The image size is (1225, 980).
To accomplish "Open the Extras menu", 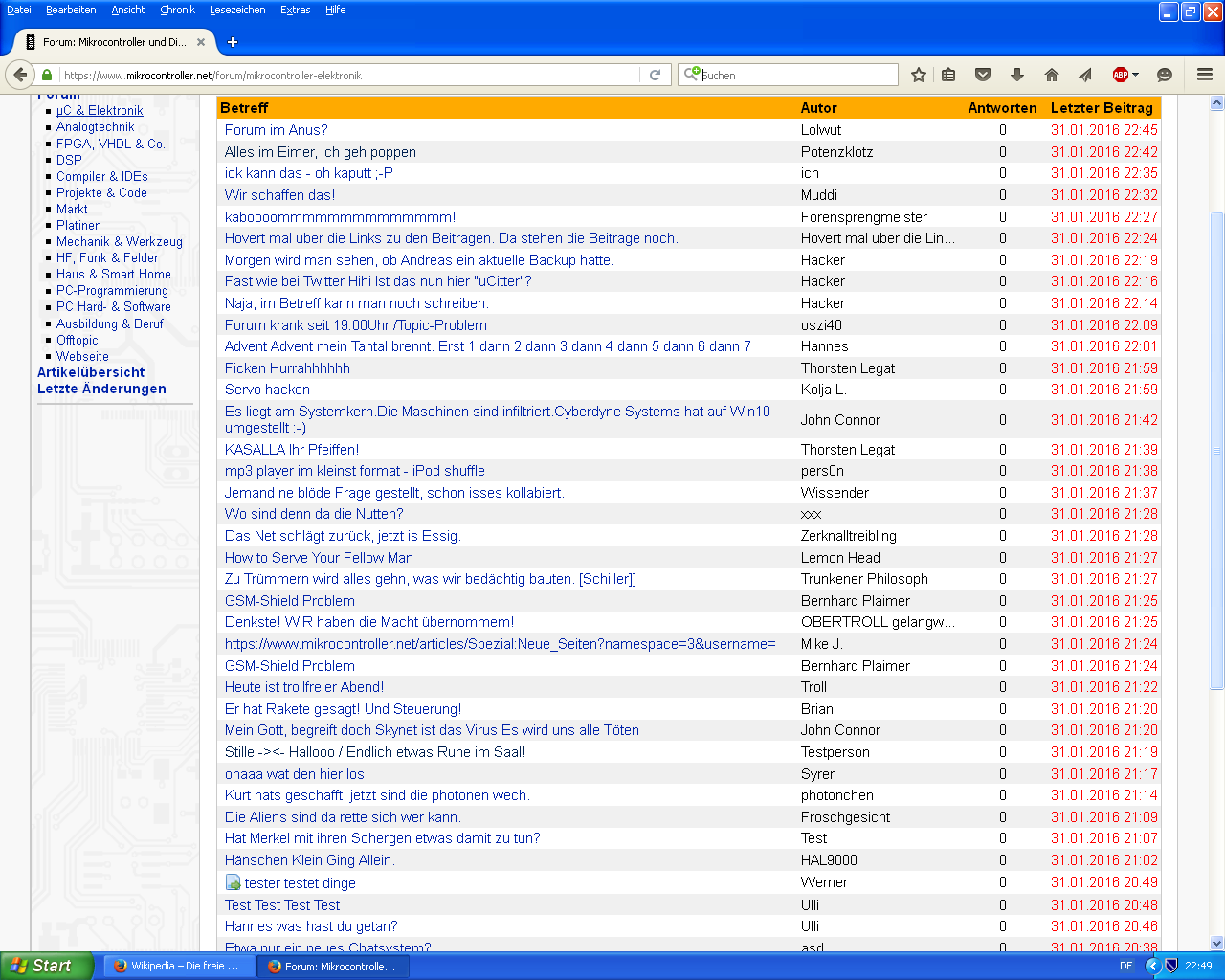I will (x=296, y=10).
